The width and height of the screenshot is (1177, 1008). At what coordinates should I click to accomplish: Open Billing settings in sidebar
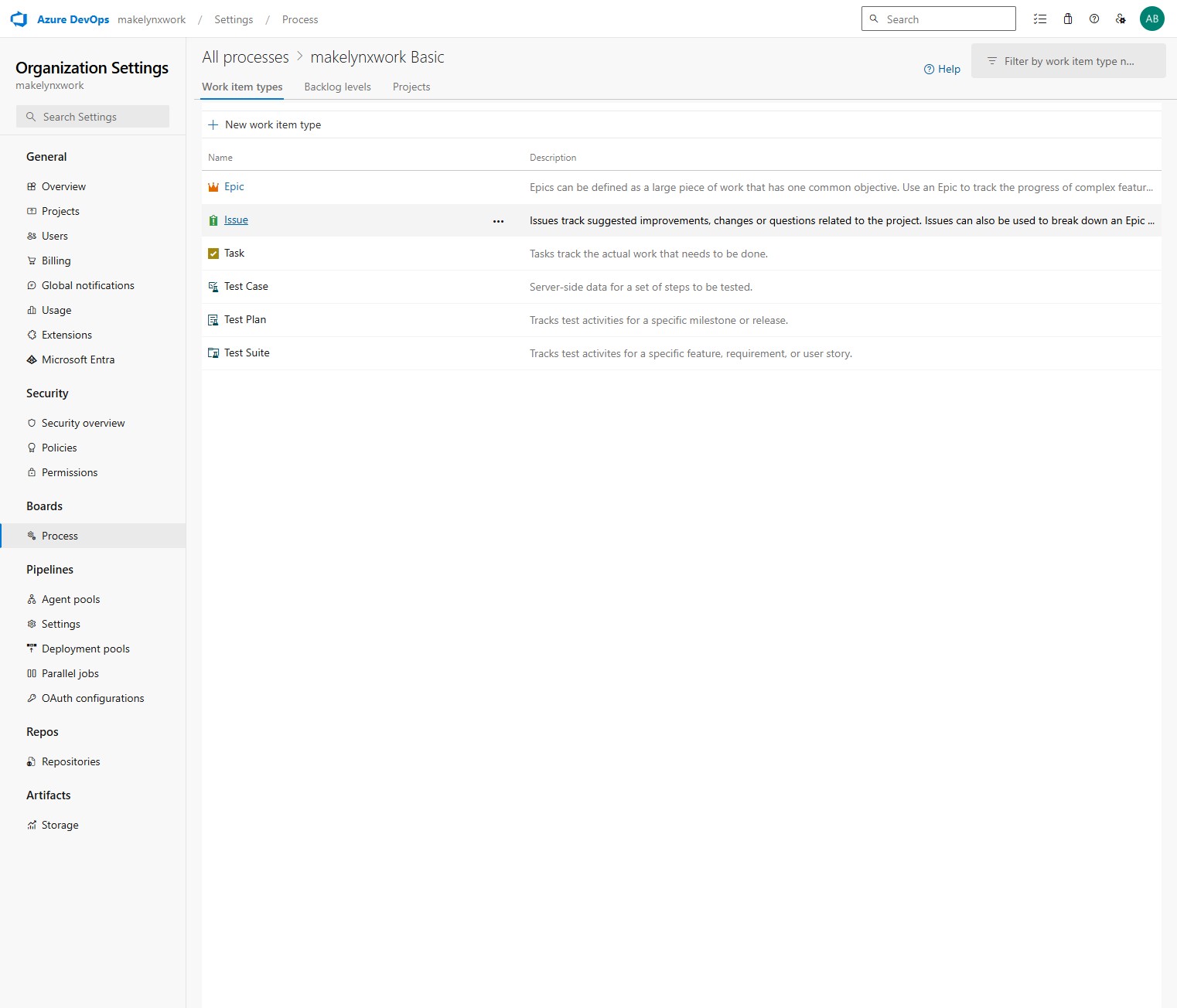(x=93, y=261)
